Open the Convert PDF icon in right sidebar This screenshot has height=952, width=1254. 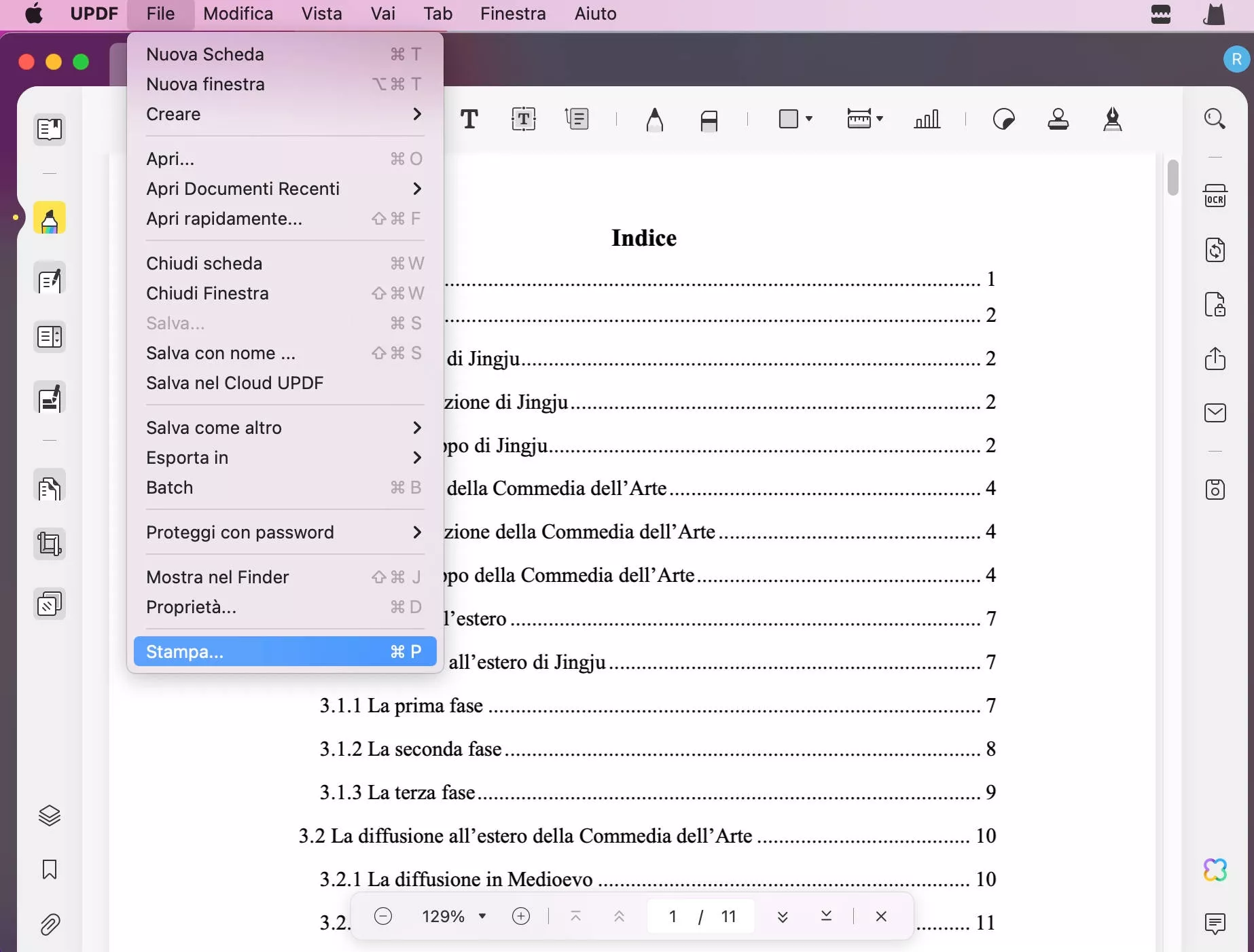[x=1215, y=250]
